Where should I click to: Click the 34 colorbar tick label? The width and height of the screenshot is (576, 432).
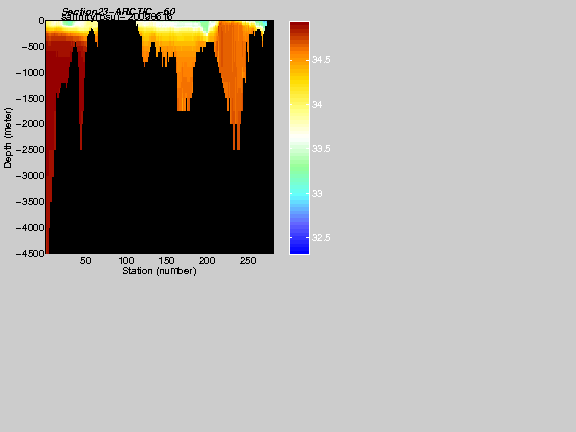[317, 105]
